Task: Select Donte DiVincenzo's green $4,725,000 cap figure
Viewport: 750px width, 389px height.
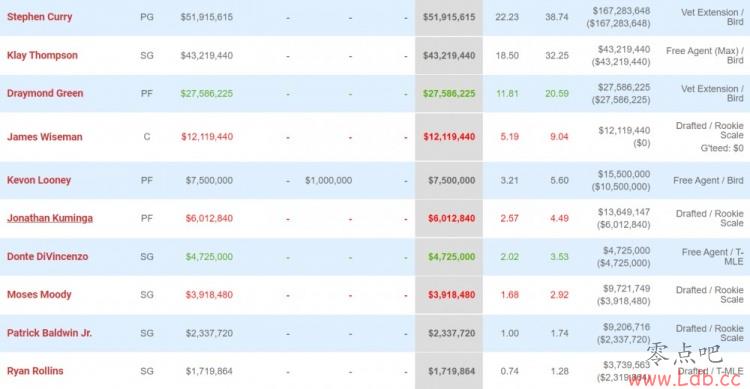Action: (452, 257)
